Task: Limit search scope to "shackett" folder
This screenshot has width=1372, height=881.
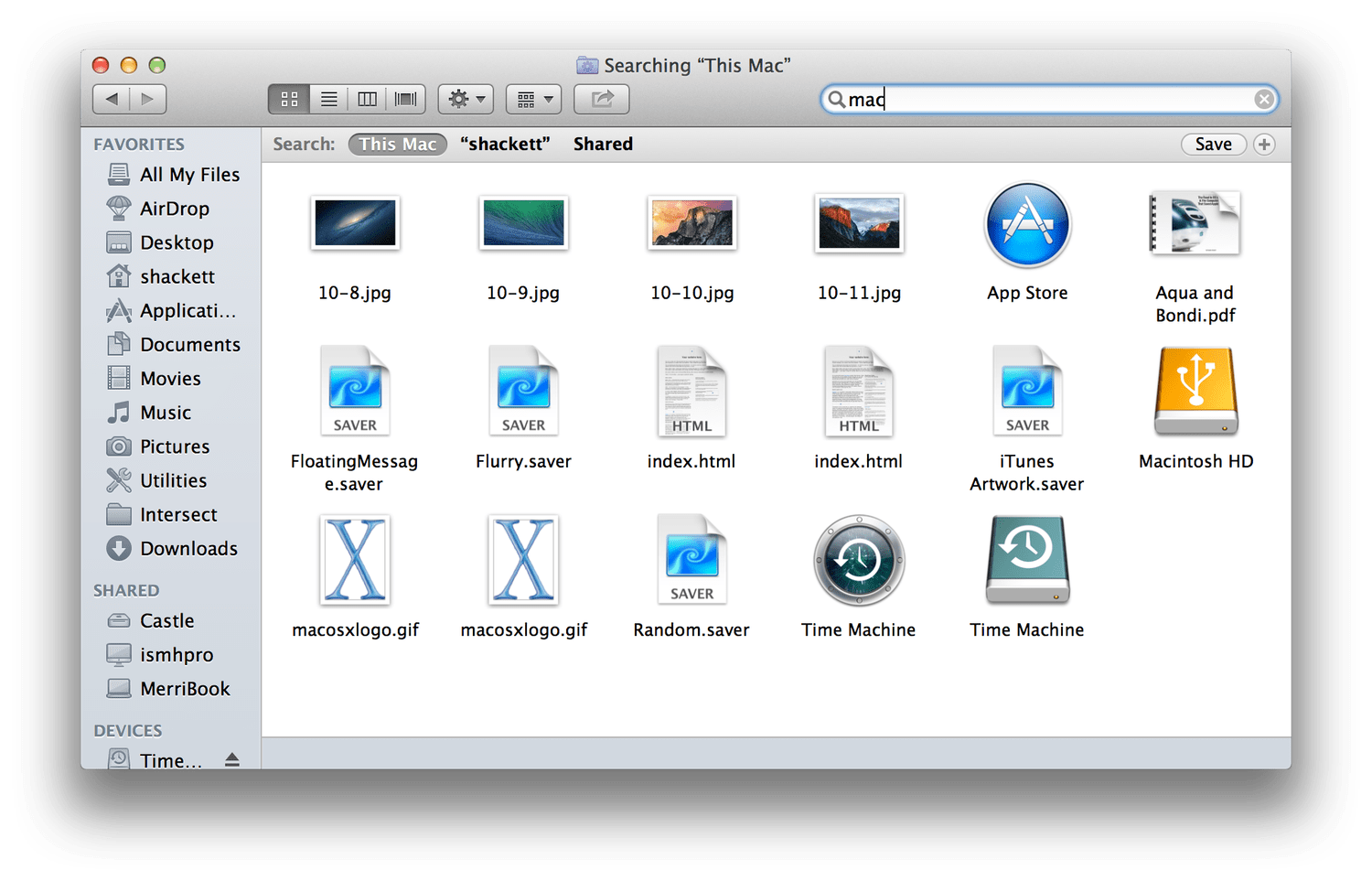Action: (x=505, y=145)
